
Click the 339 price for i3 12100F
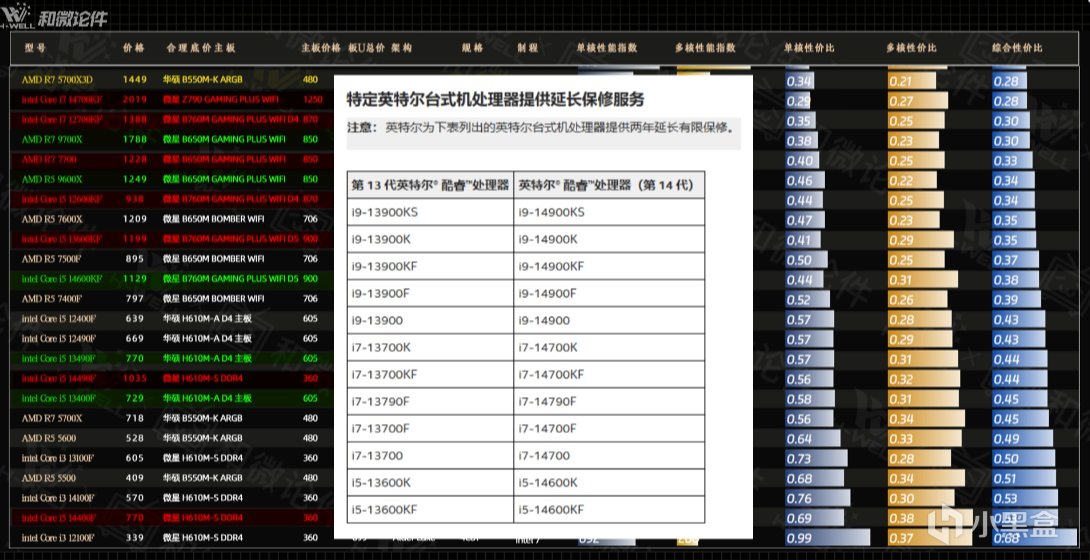[x=135, y=538]
